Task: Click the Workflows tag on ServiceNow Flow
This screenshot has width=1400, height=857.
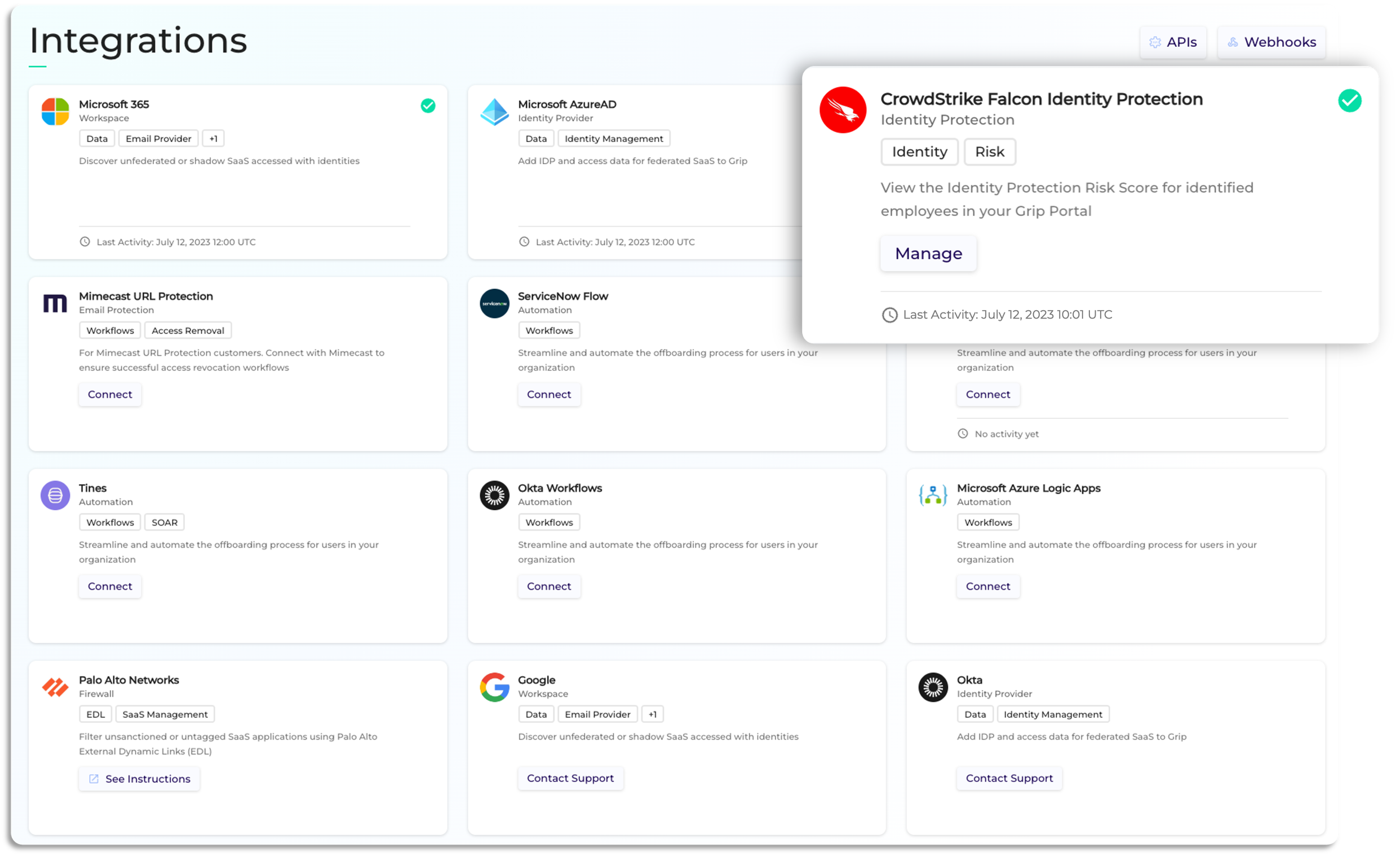Action: [549, 331]
